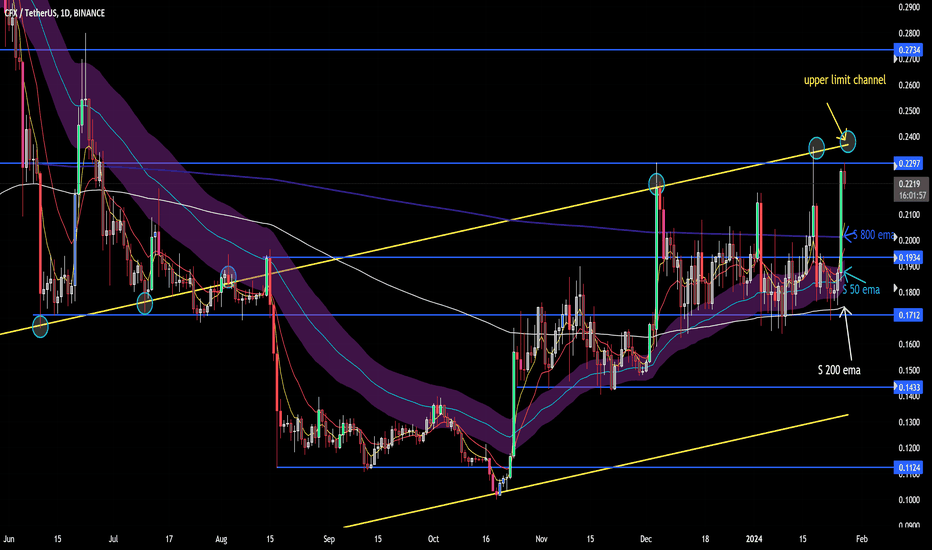The height and width of the screenshot is (550, 932).
Task: Select the 0.1124 price level label
Action: point(909,467)
